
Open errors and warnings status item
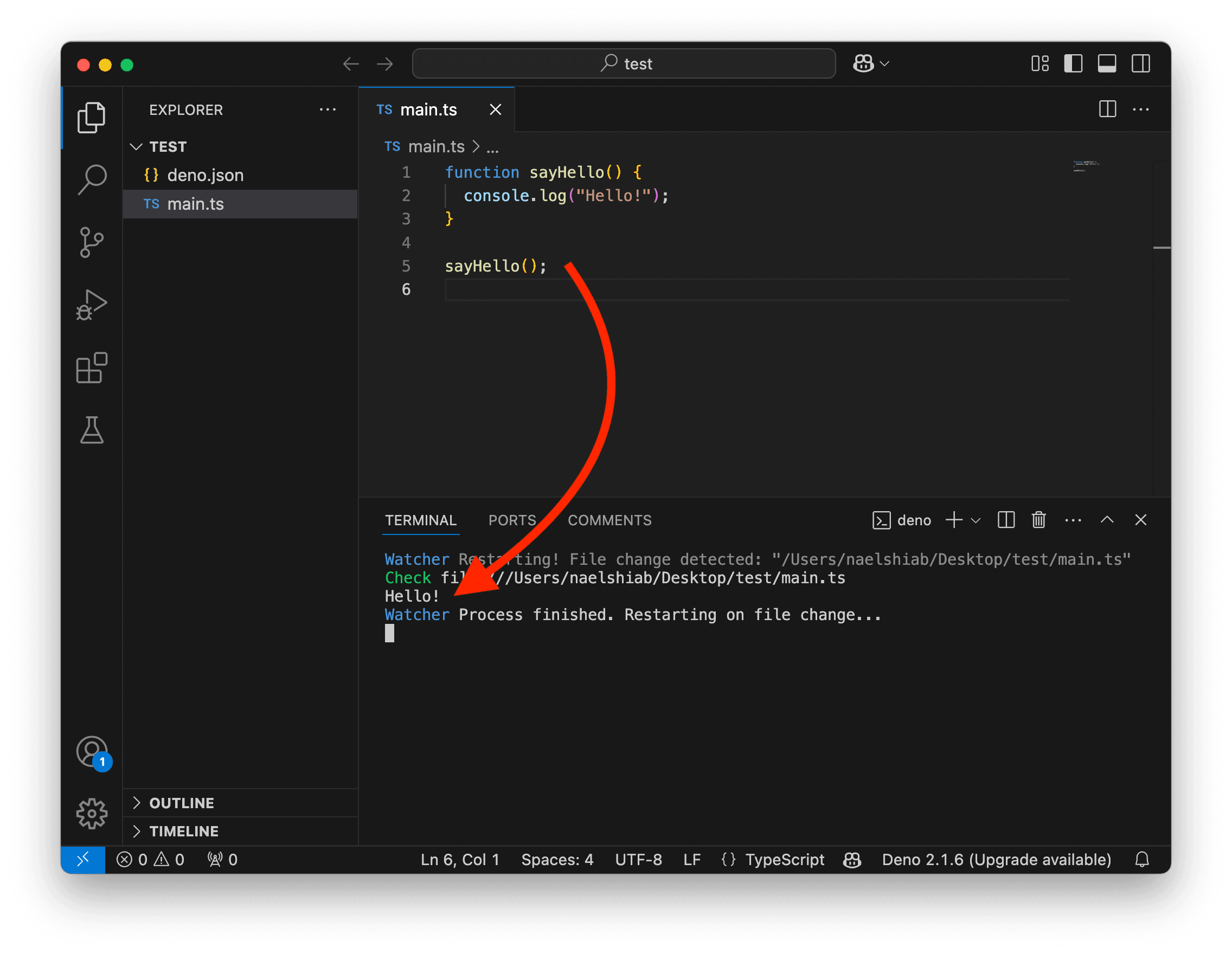point(150,859)
